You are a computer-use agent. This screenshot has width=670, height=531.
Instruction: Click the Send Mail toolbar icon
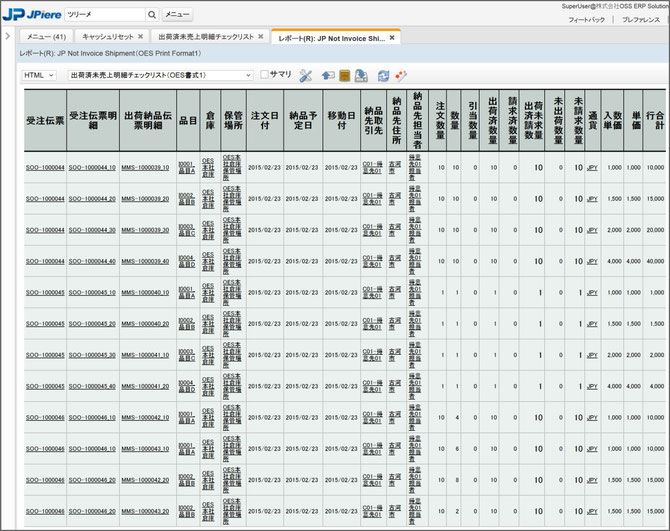[x=328, y=76]
